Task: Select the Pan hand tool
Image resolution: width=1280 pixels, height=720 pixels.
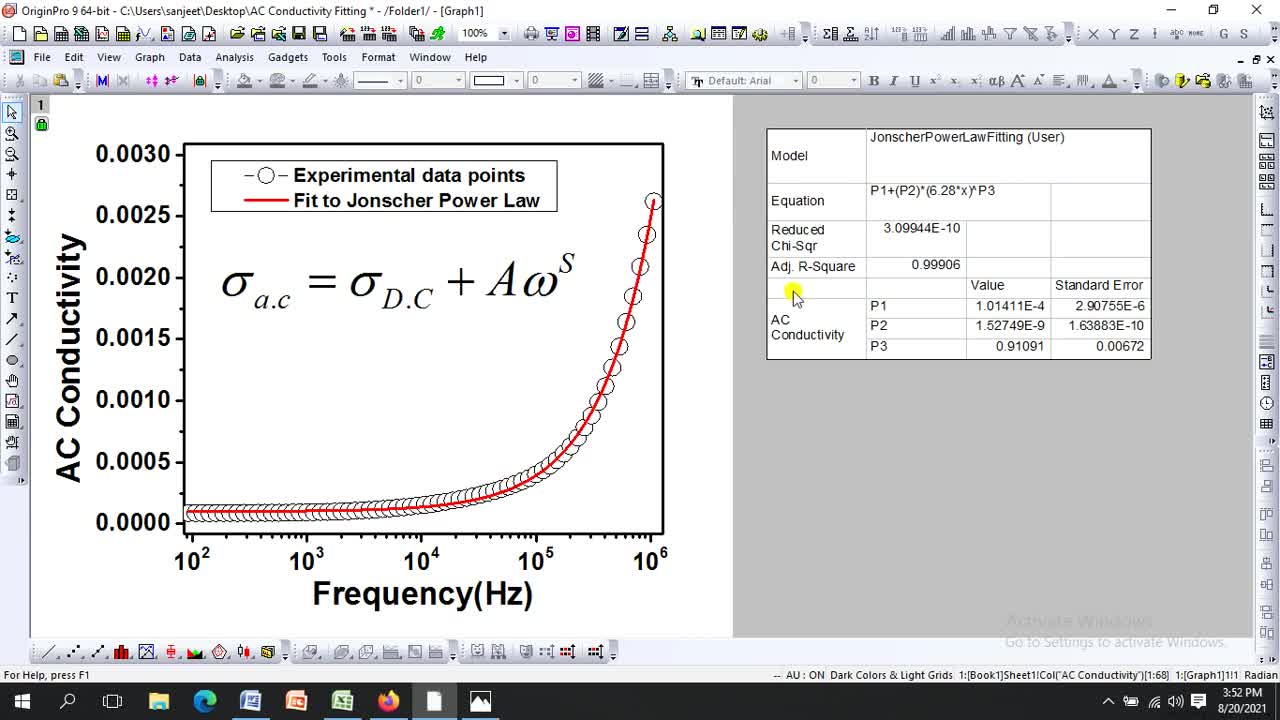Action: pyautogui.click(x=12, y=380)
